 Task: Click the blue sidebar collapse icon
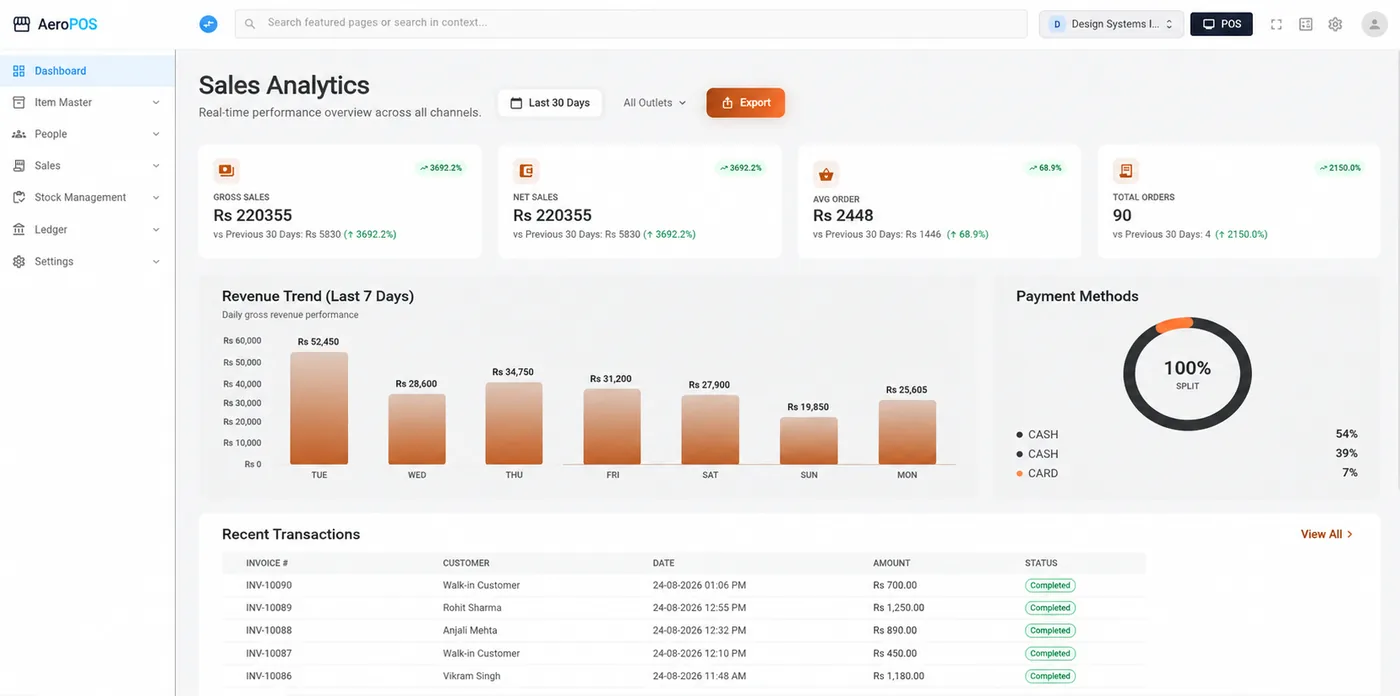pos(208,24)
